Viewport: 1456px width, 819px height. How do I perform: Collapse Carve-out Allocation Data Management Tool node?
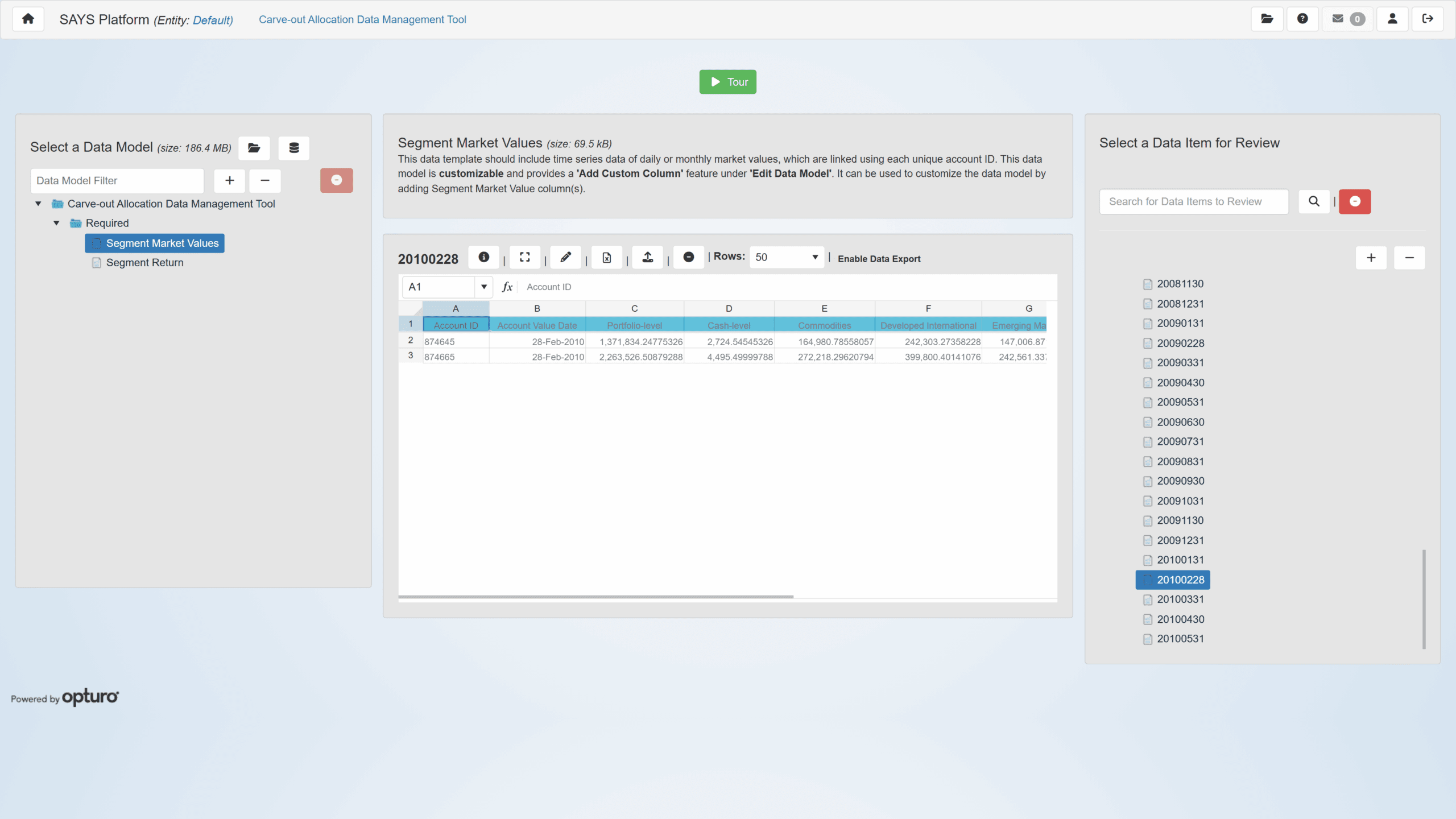point(38,204)
